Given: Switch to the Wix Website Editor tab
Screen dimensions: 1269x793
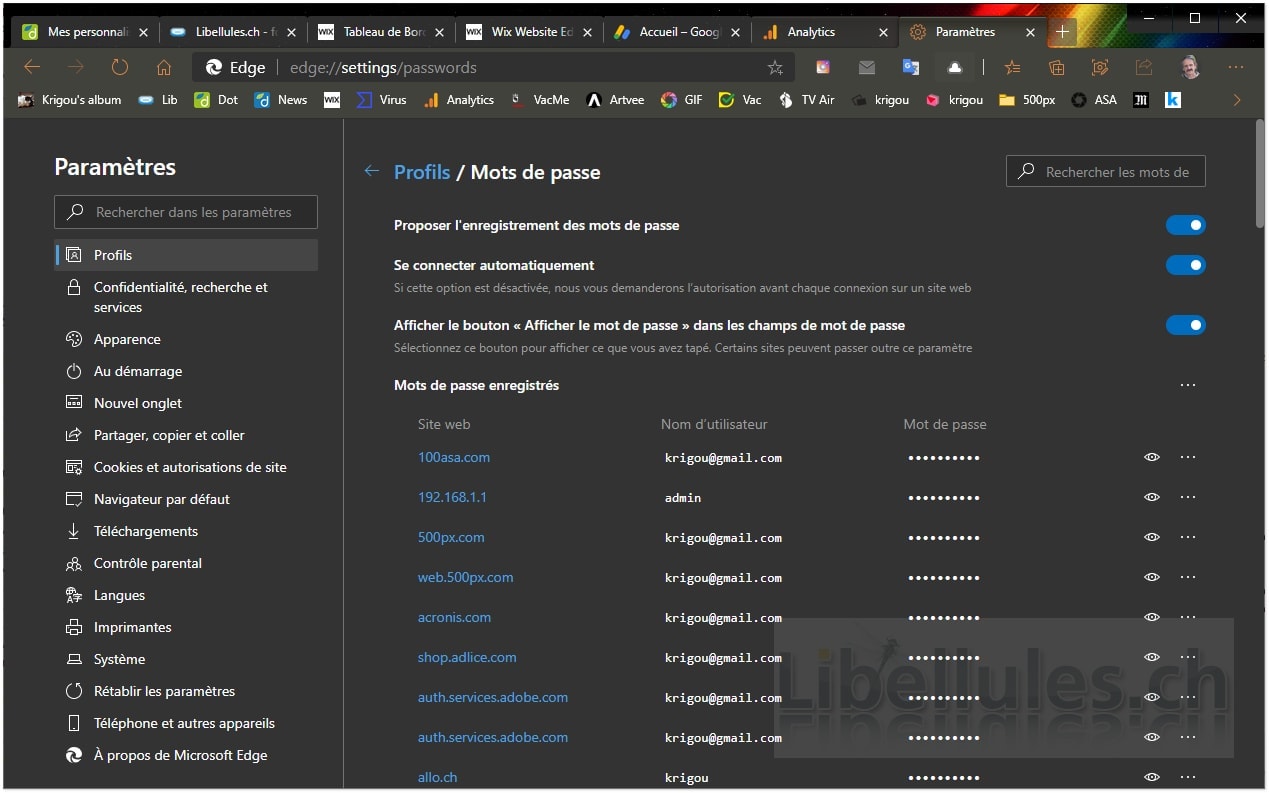Looking at the screenshot, I should (529, 32).
